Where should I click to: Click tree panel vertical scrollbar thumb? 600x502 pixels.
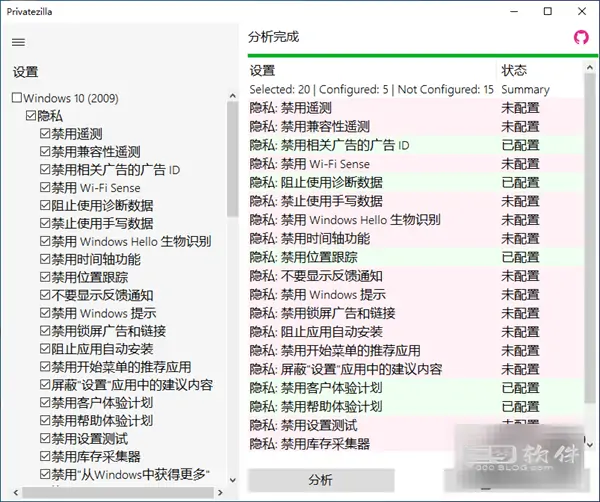232,160
